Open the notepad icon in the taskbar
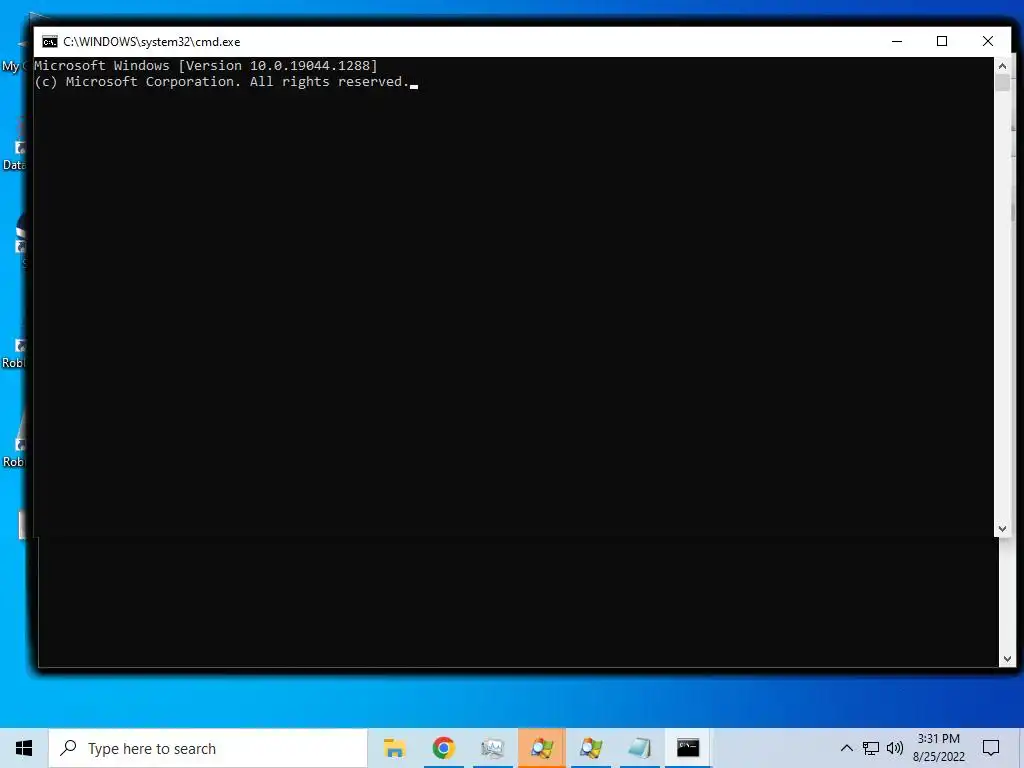Image resolution: width=1024 pixels, height=768 pixels. (x=639, y=748)
